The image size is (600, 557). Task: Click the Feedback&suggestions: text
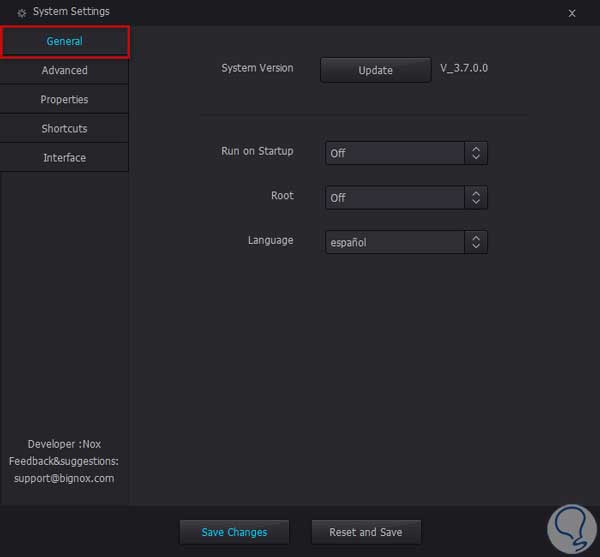64,461
